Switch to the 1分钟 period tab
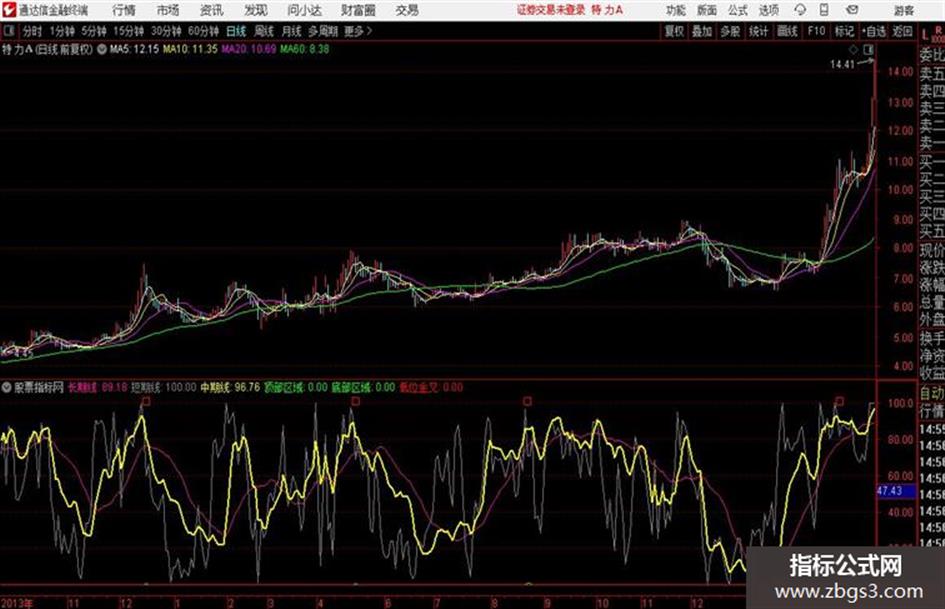 pos(62,31)
